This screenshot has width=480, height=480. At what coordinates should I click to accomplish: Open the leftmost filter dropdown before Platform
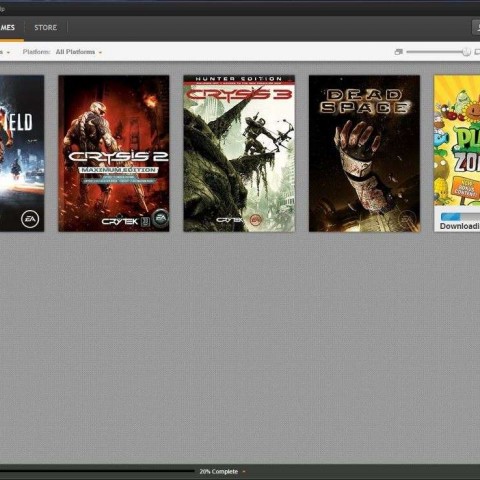click(5, 52)
